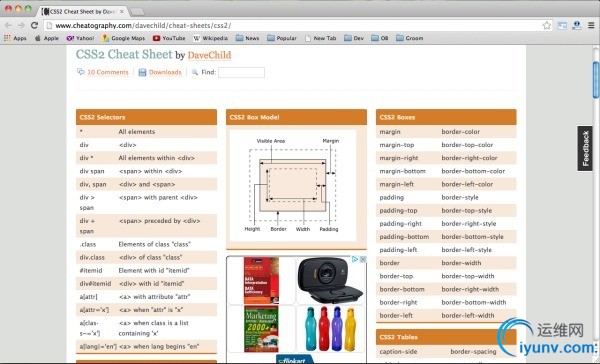Expand the Popular bookmarks folder
This screenshot has width=600, height=364.
pos(282,38)
